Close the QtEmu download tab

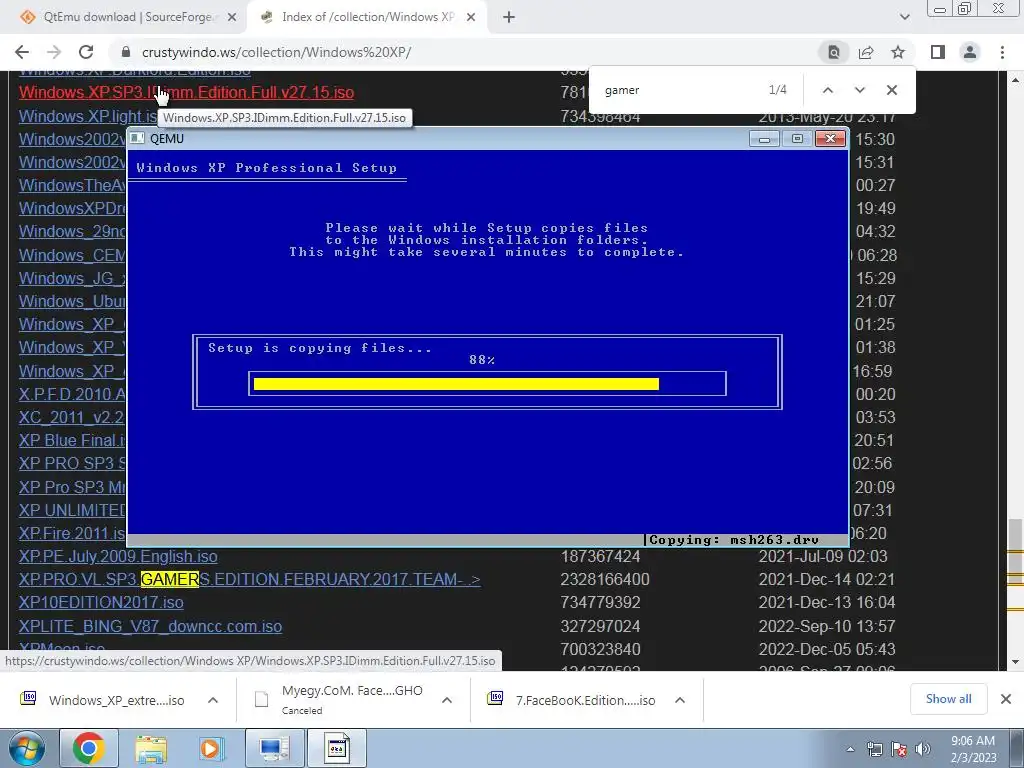[x=232, y=18]
